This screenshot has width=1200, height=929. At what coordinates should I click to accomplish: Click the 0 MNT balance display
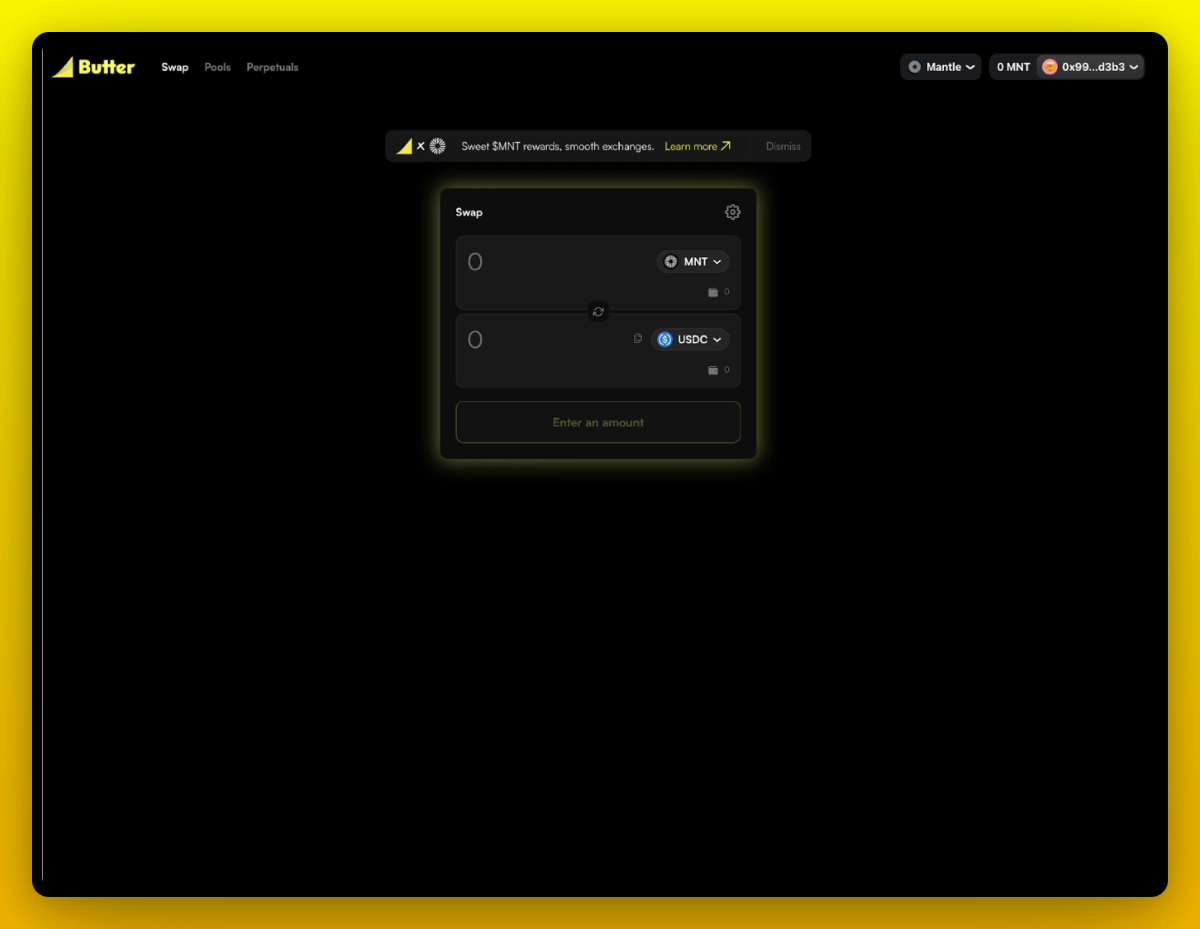(1013, 67)
